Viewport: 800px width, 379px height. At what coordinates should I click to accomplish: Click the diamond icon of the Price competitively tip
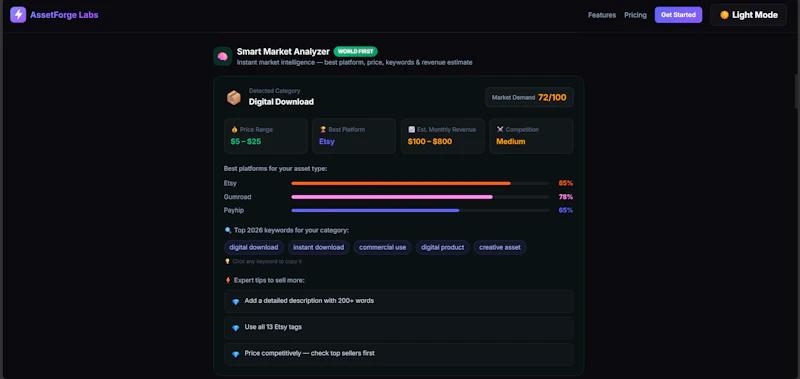pos(235,354)
